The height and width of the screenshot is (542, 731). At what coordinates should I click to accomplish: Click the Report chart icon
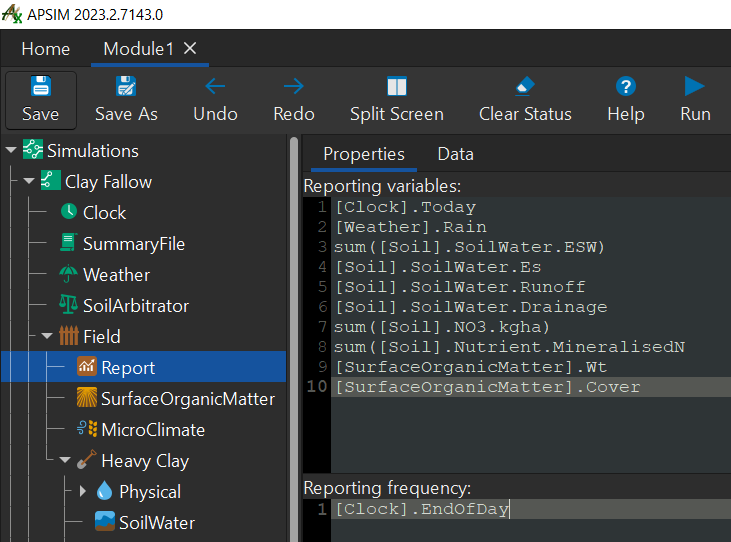click(x=87, y=366)
